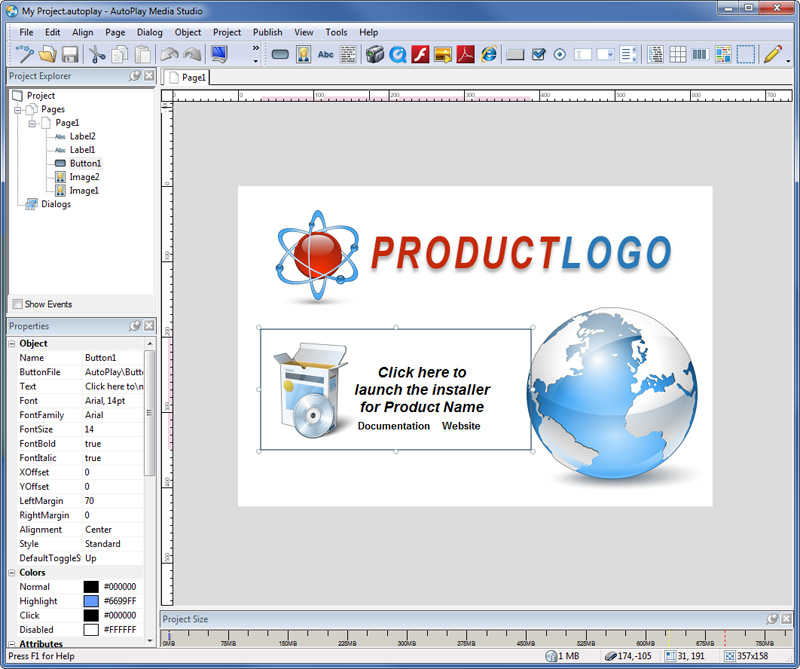
Task: Insert a new Flash object
Action: [420, 54]
